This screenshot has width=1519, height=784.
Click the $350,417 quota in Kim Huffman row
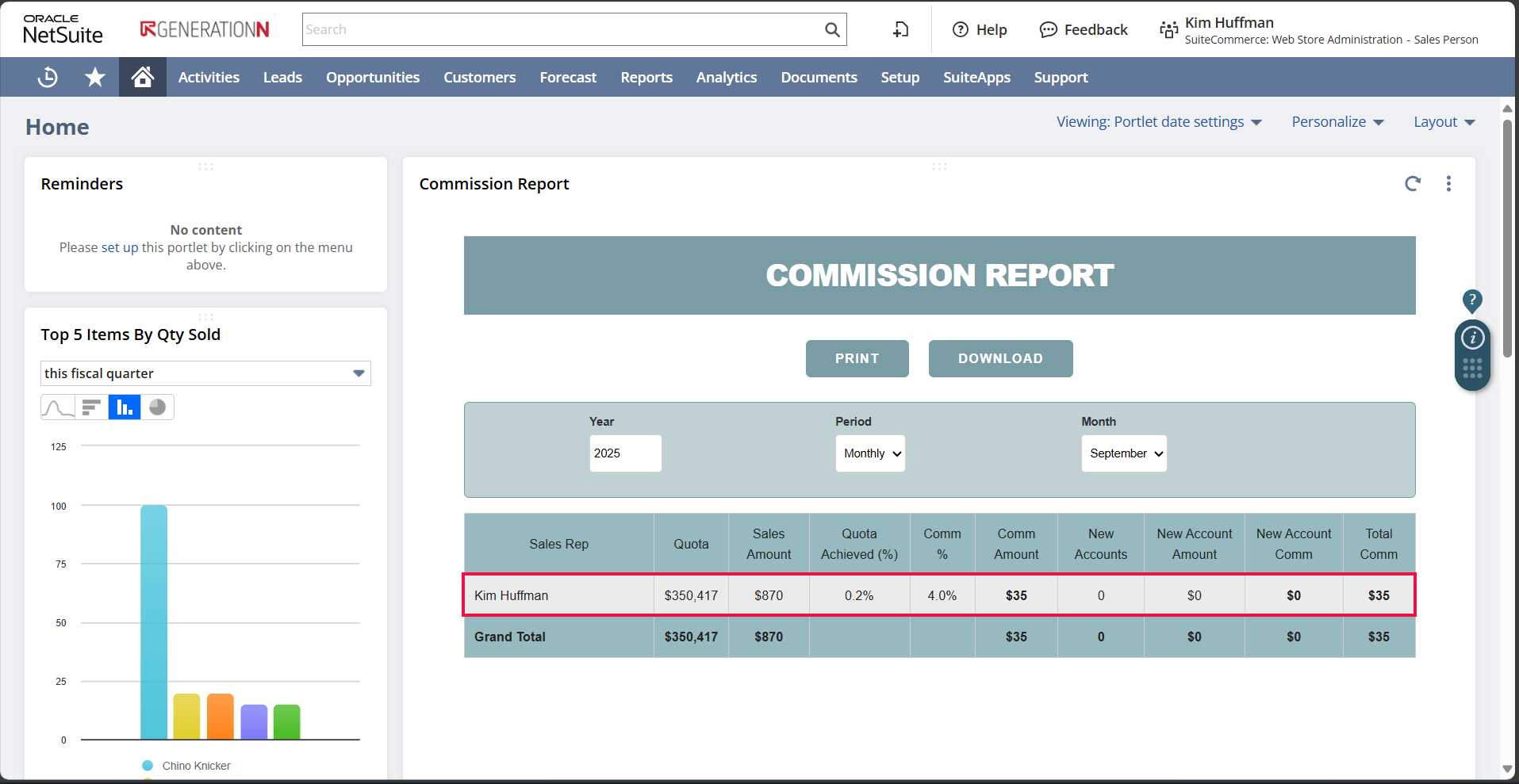coord(691,595)
